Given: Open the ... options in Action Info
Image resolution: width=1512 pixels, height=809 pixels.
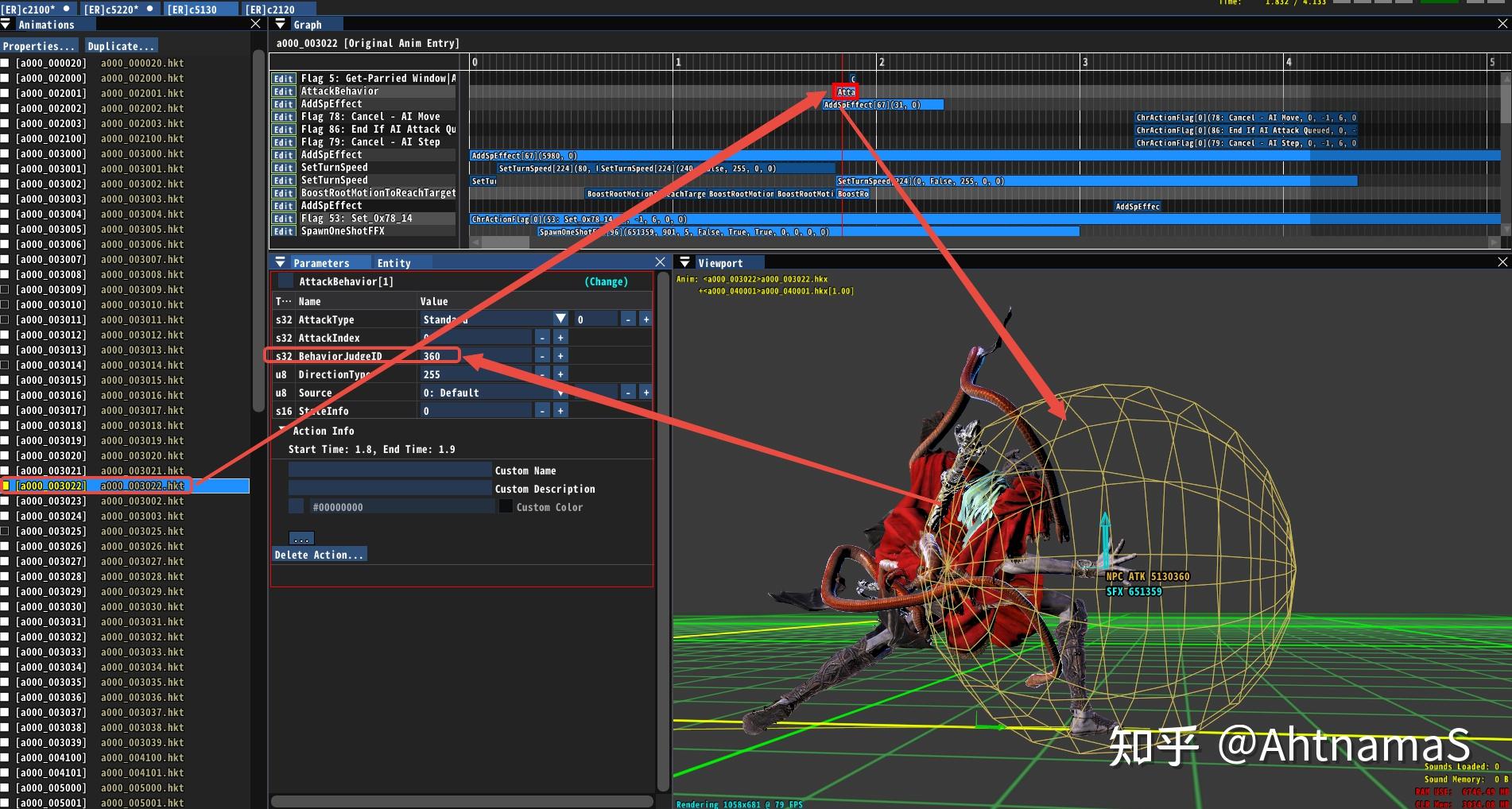Looking at the screenshot, I should click(300, 537).
